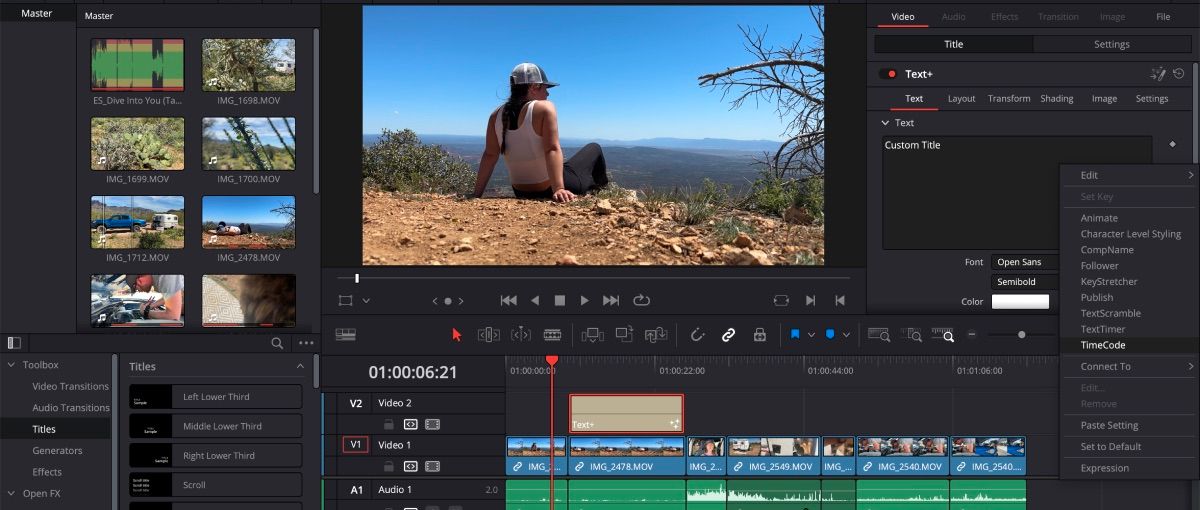Jump to the first frame
The height and width of the screenshot is (510, 1200).
pos(508,300)
